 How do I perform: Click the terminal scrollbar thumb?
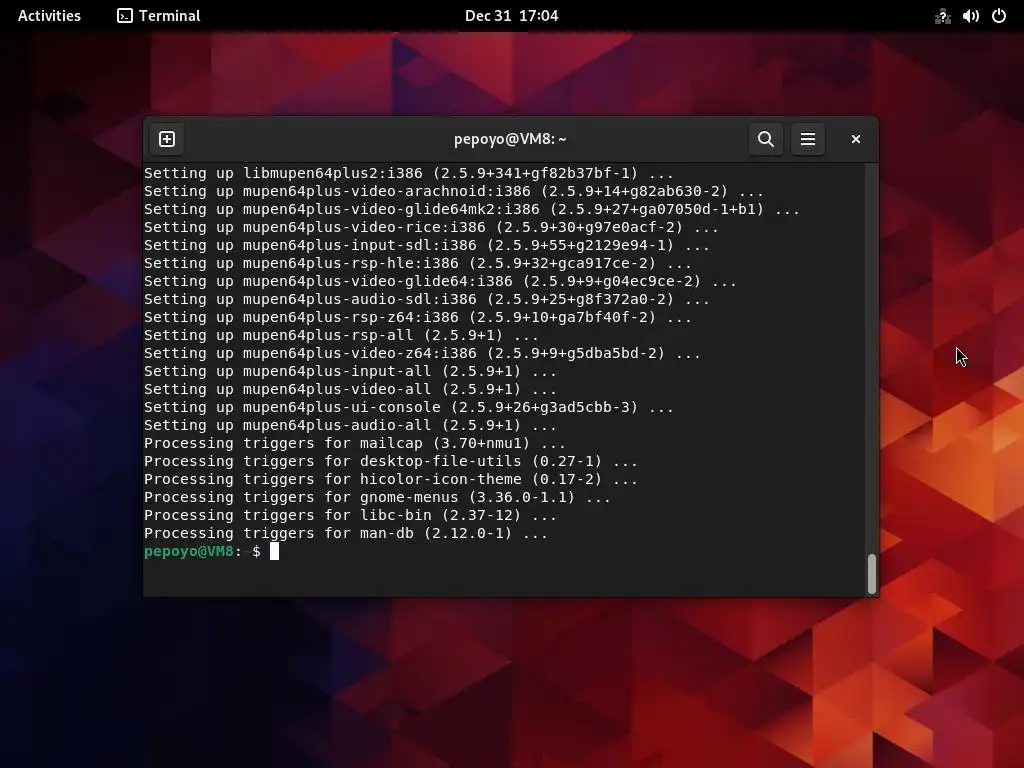872,574
